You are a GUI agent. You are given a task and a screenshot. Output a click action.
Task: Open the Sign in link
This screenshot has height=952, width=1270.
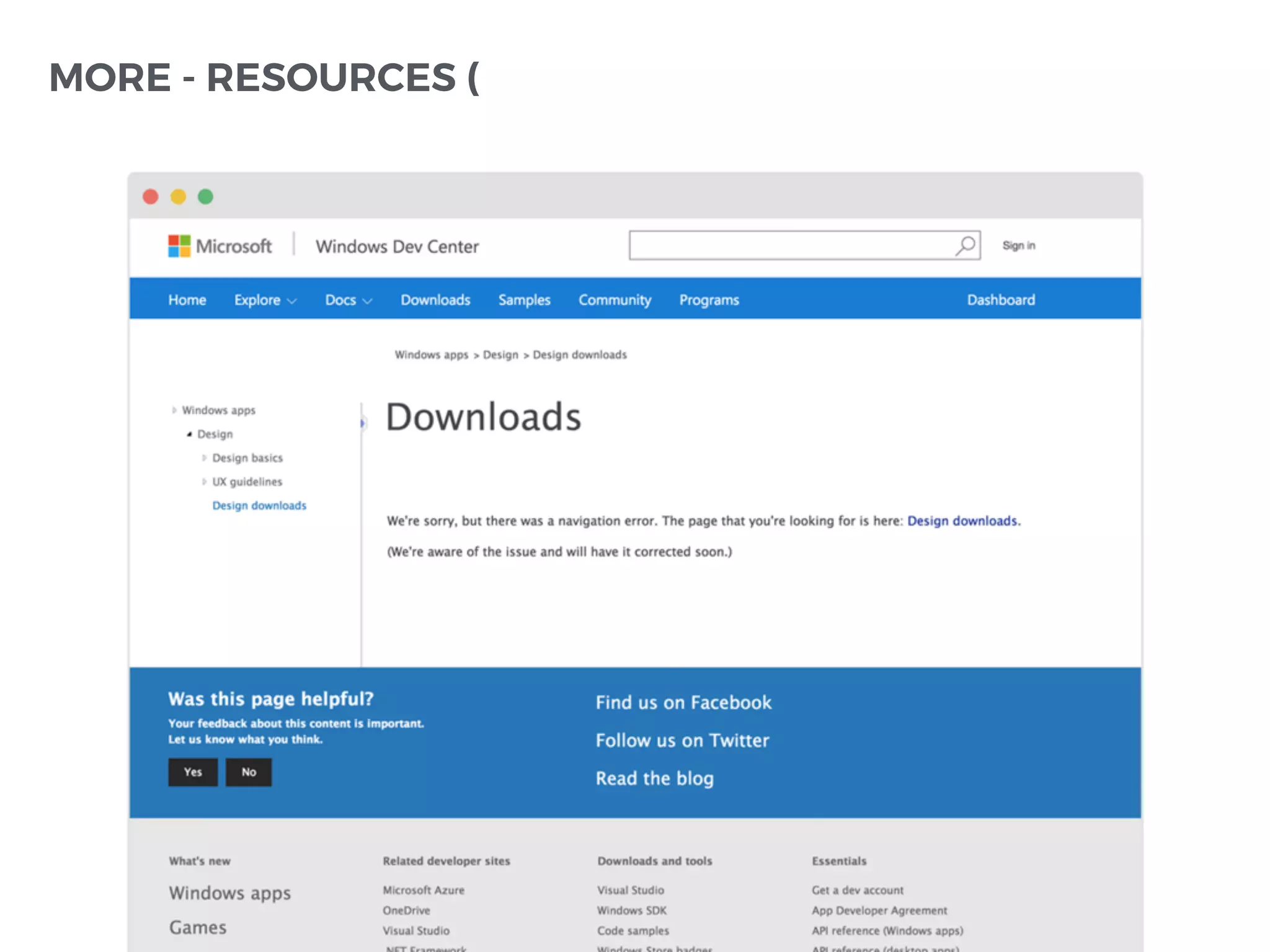1019,245
